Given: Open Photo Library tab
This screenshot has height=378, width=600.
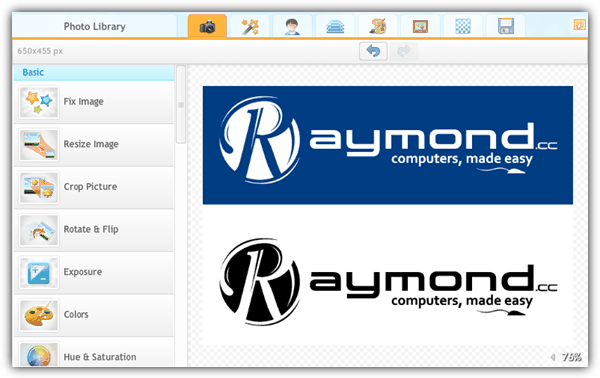Looking at the screenshot, I should click(95, 26).
